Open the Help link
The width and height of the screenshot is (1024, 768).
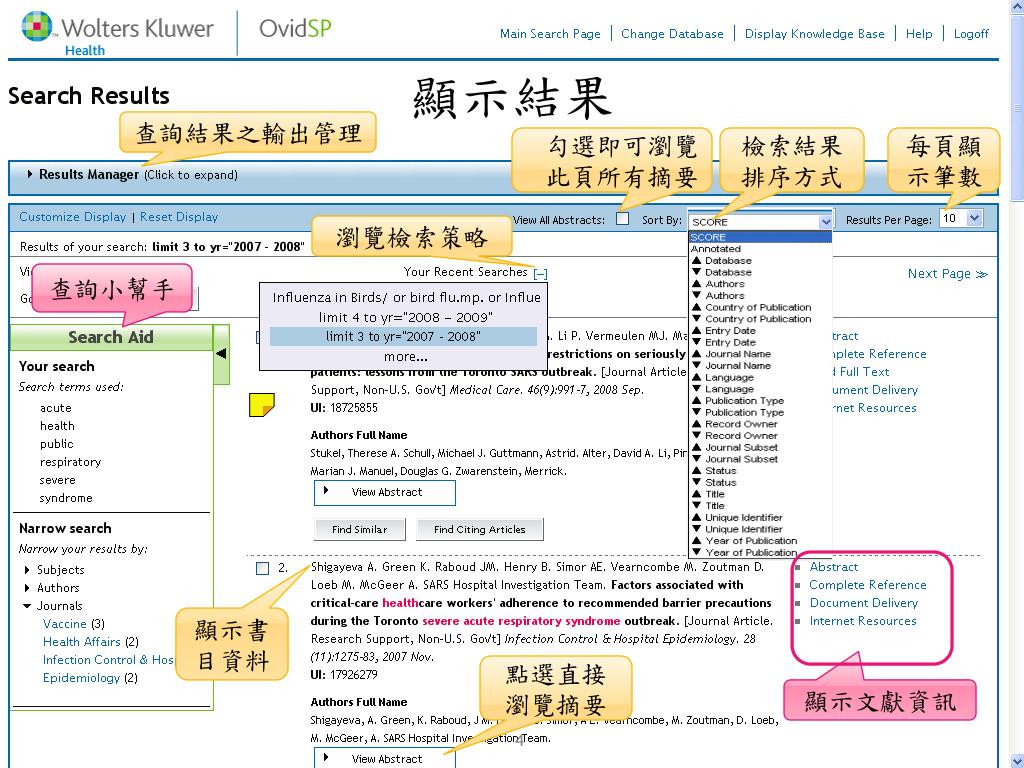[919, 34]
